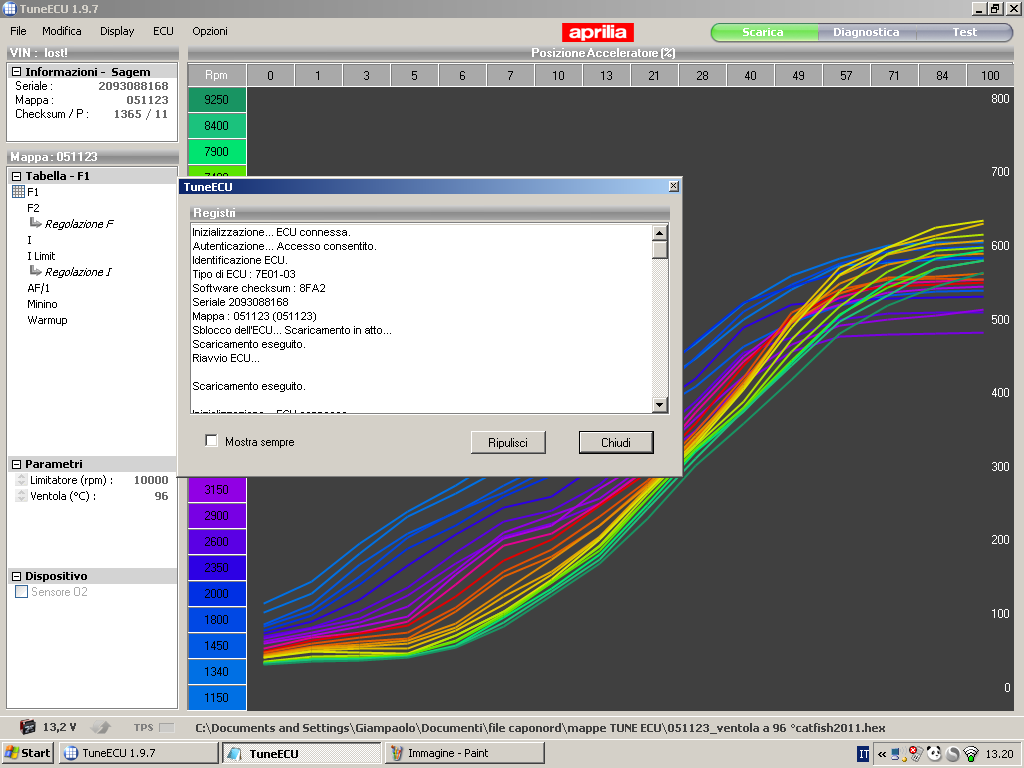Switch to the Test tab
The image size is (1024, 768).
(964, 32)
